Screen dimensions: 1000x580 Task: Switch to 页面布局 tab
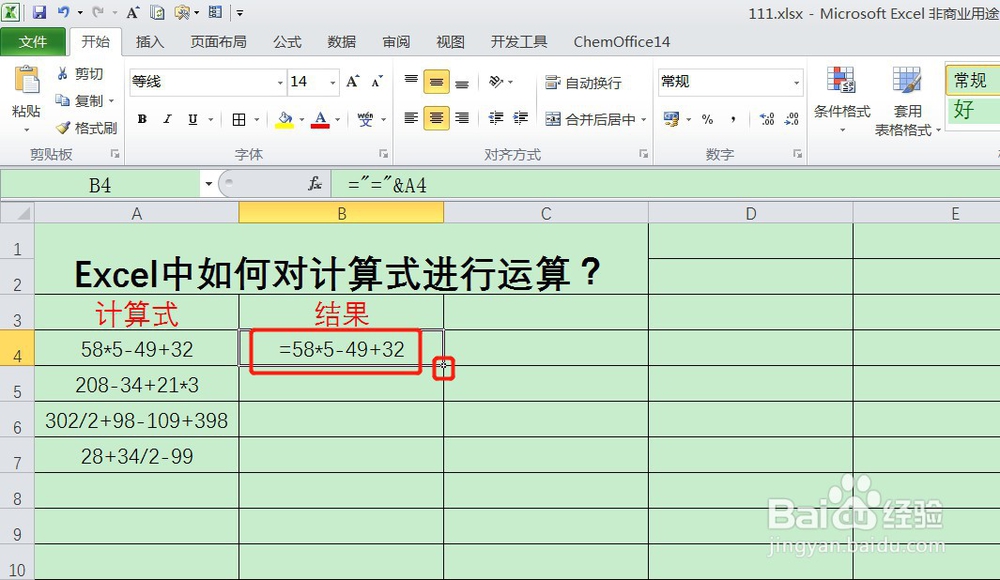(218, 42)
